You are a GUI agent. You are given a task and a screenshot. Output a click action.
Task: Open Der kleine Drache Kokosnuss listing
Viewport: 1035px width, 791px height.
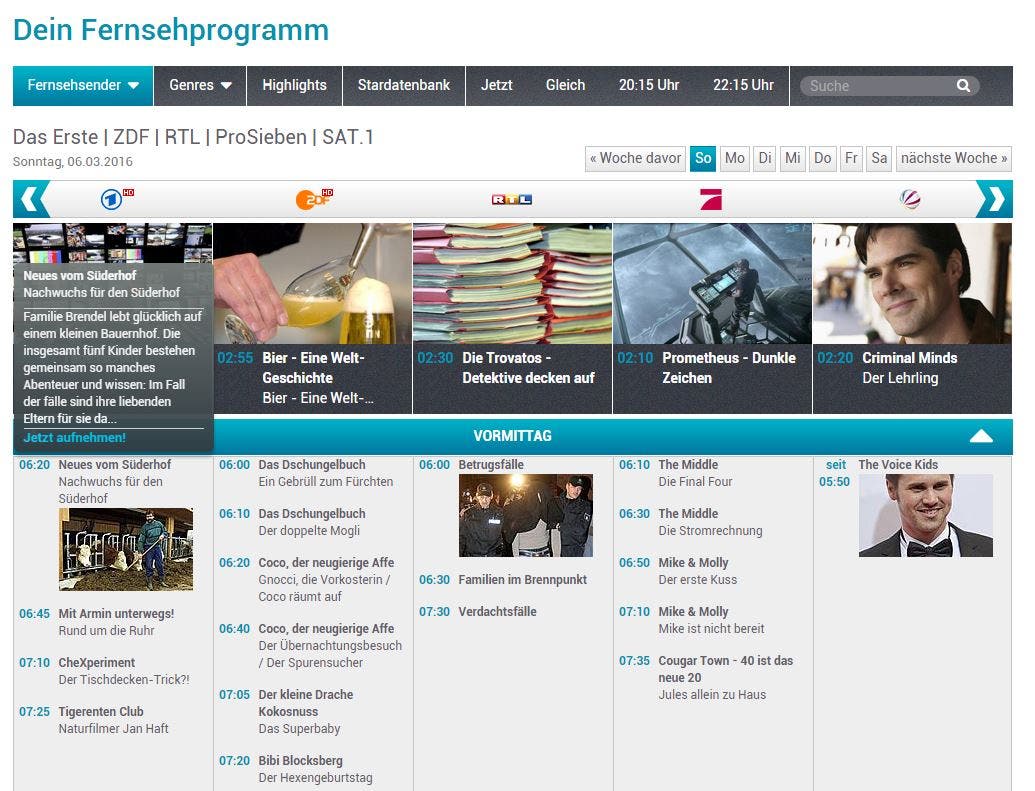pos(306,703)
